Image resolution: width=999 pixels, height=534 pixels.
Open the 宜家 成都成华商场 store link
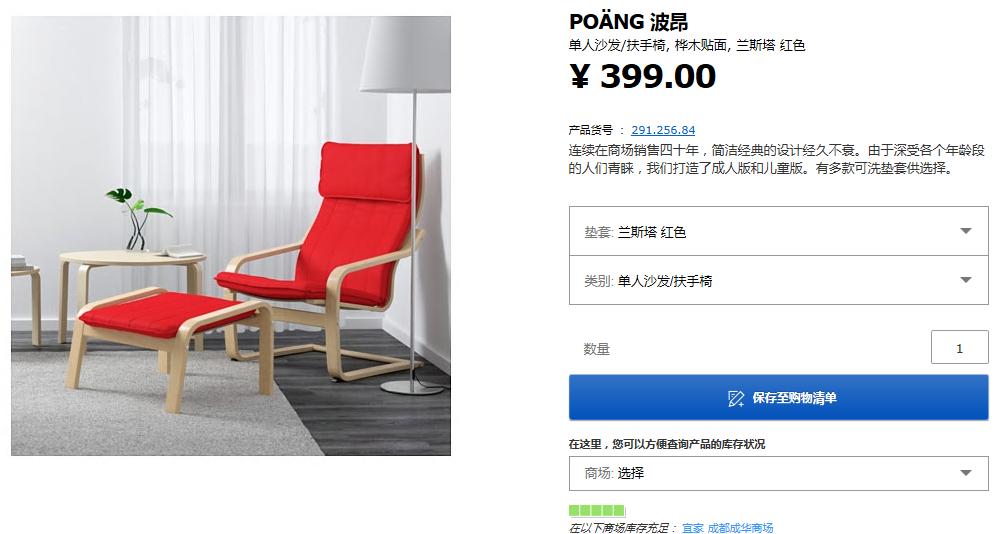[727, 528]
